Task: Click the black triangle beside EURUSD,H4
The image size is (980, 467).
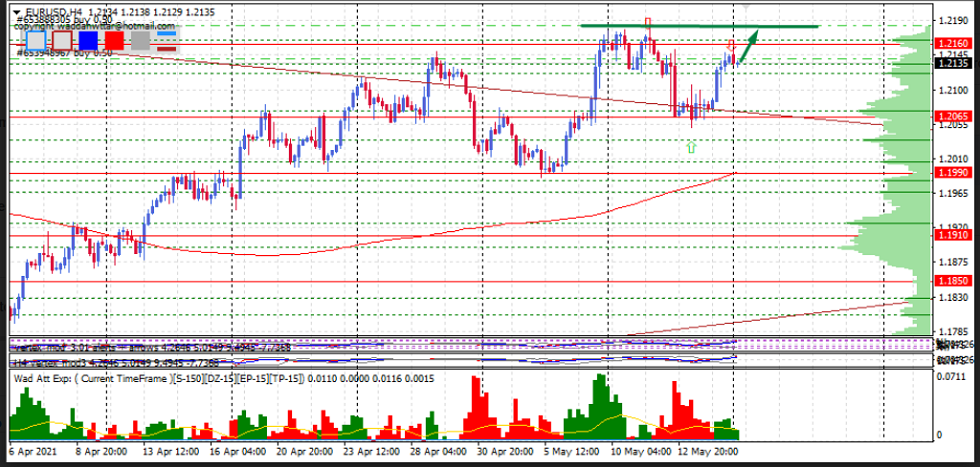Action: pyautogui.click(x=15, y=12)
